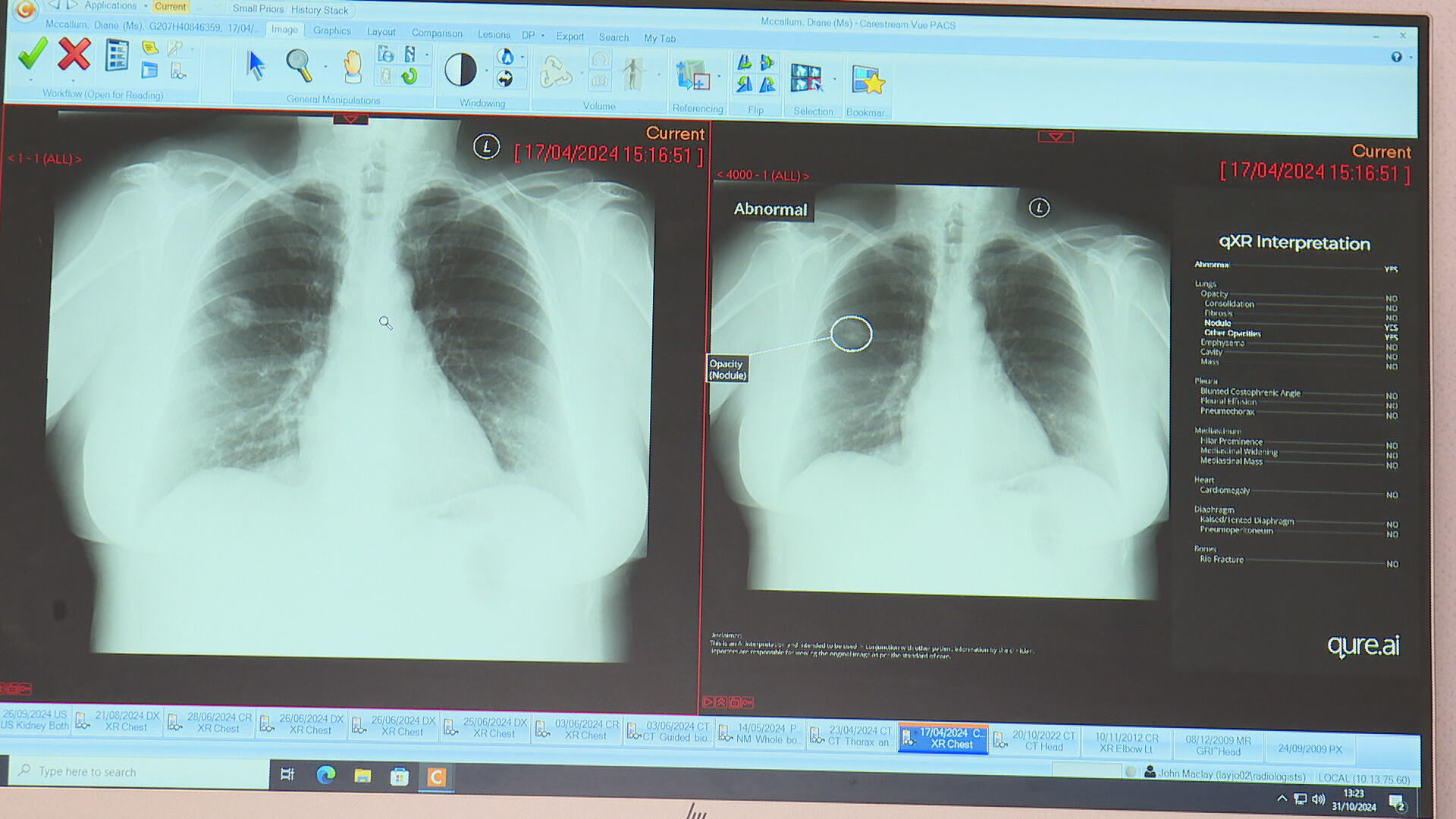
Task: Open the 03/06/2024 CT Guided bio study
Action: tap(669, 732)
